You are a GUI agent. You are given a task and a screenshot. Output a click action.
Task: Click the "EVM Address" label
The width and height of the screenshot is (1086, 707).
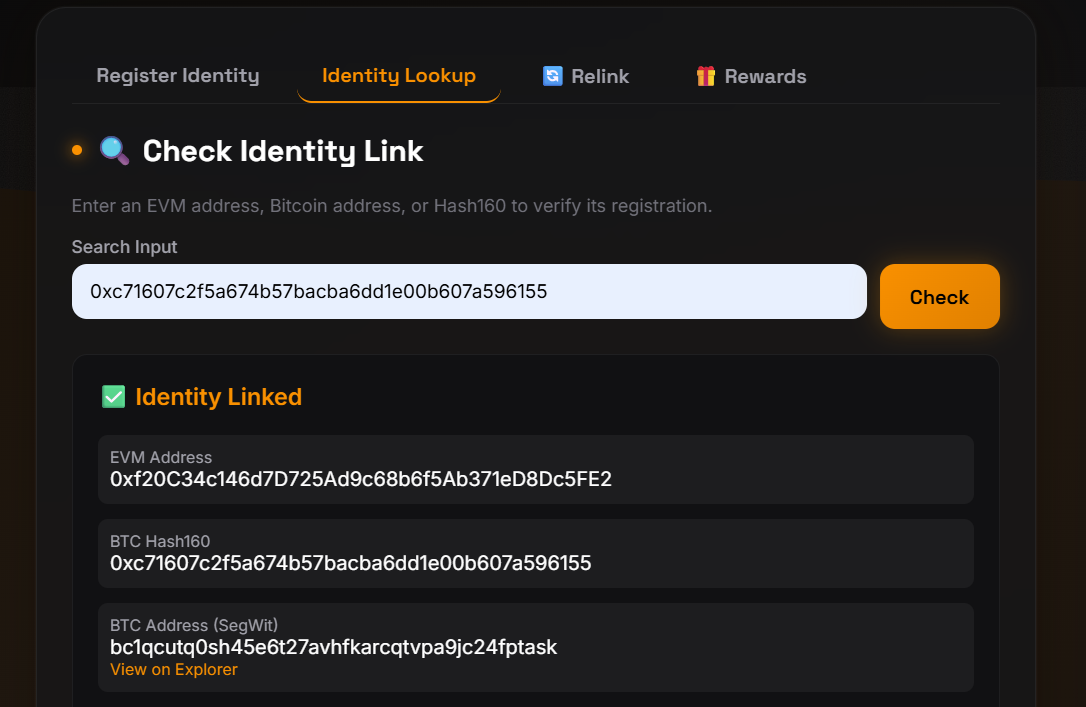coord(161,458)
